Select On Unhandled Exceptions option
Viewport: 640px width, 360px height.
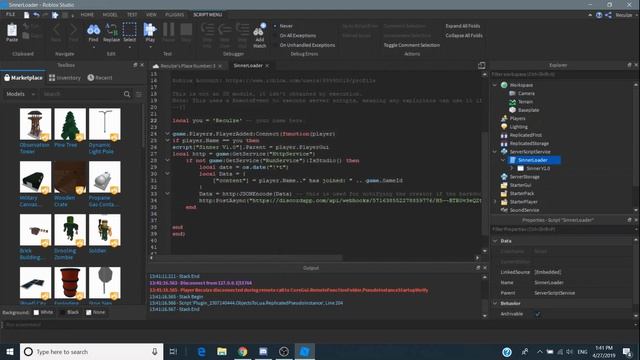[307, 45]
